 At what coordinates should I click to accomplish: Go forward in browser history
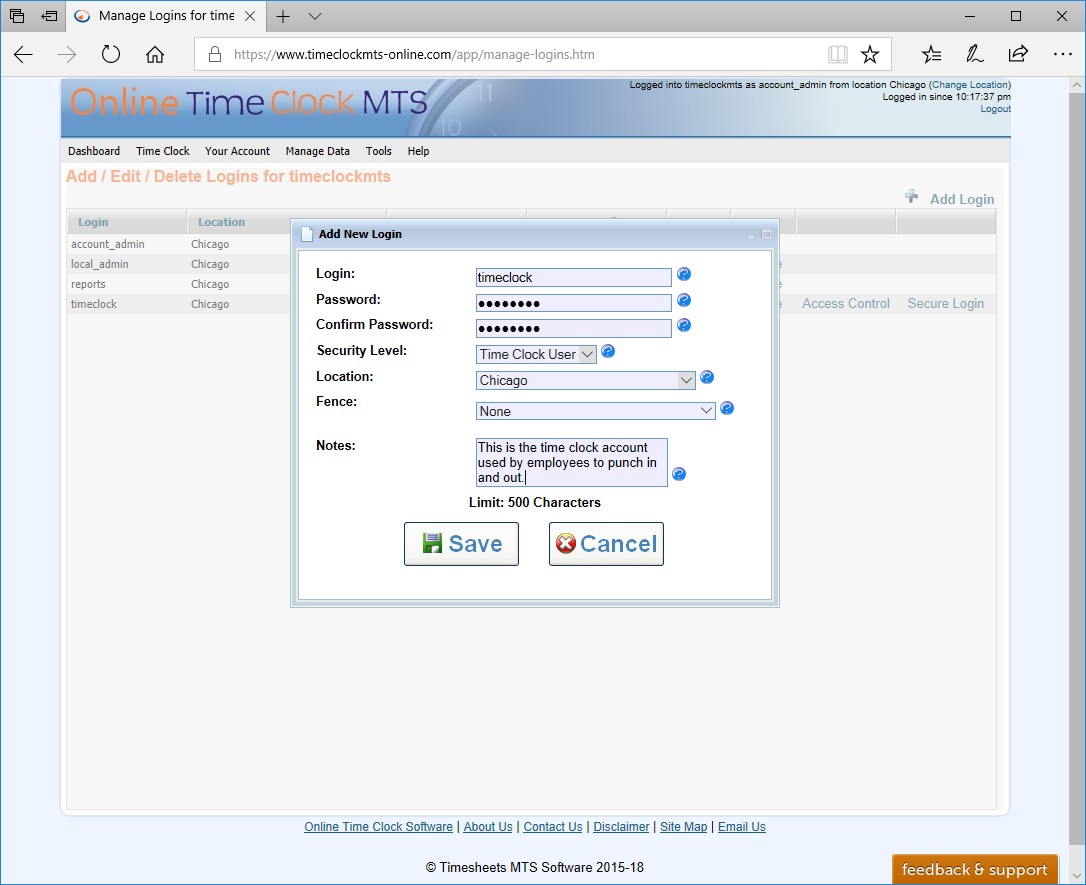[x=66, y=54]
